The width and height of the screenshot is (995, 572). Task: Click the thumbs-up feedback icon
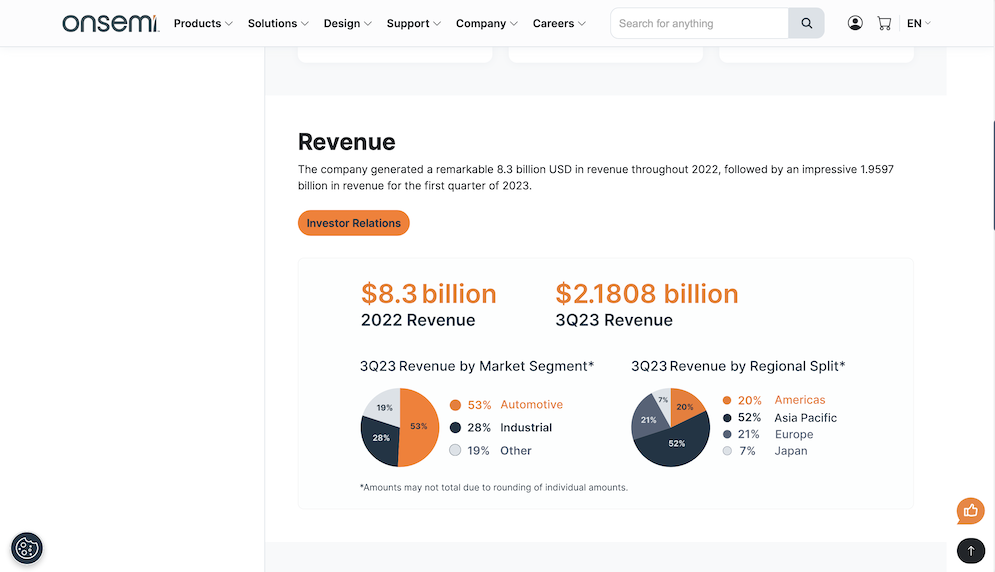point(970,510)
